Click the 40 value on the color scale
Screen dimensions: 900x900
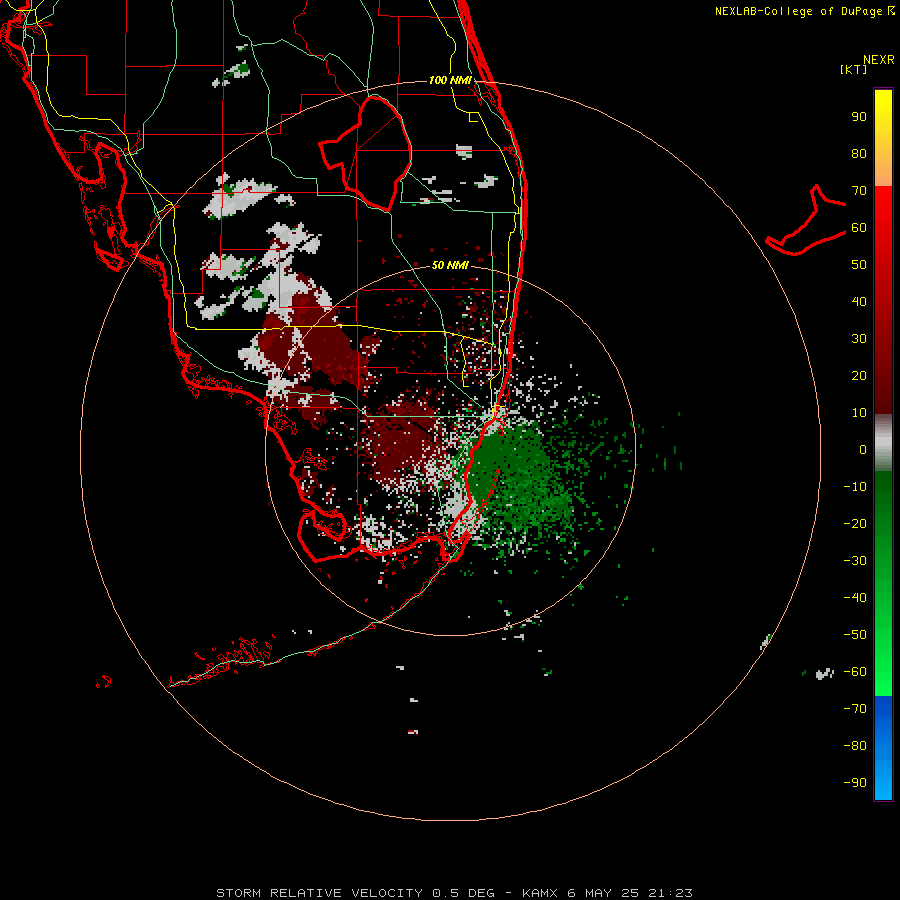click(x=859, y=302)
